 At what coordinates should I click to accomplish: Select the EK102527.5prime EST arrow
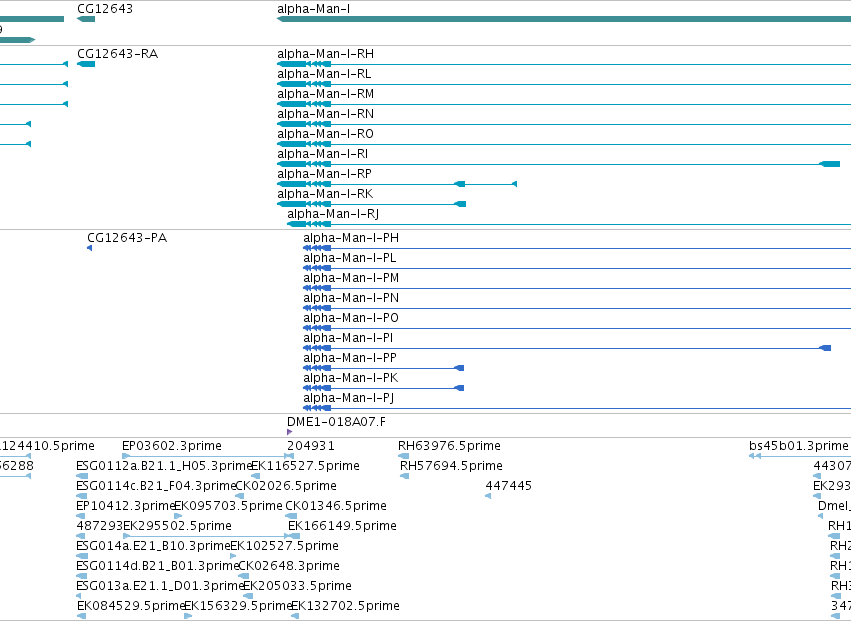pos(233,556)
